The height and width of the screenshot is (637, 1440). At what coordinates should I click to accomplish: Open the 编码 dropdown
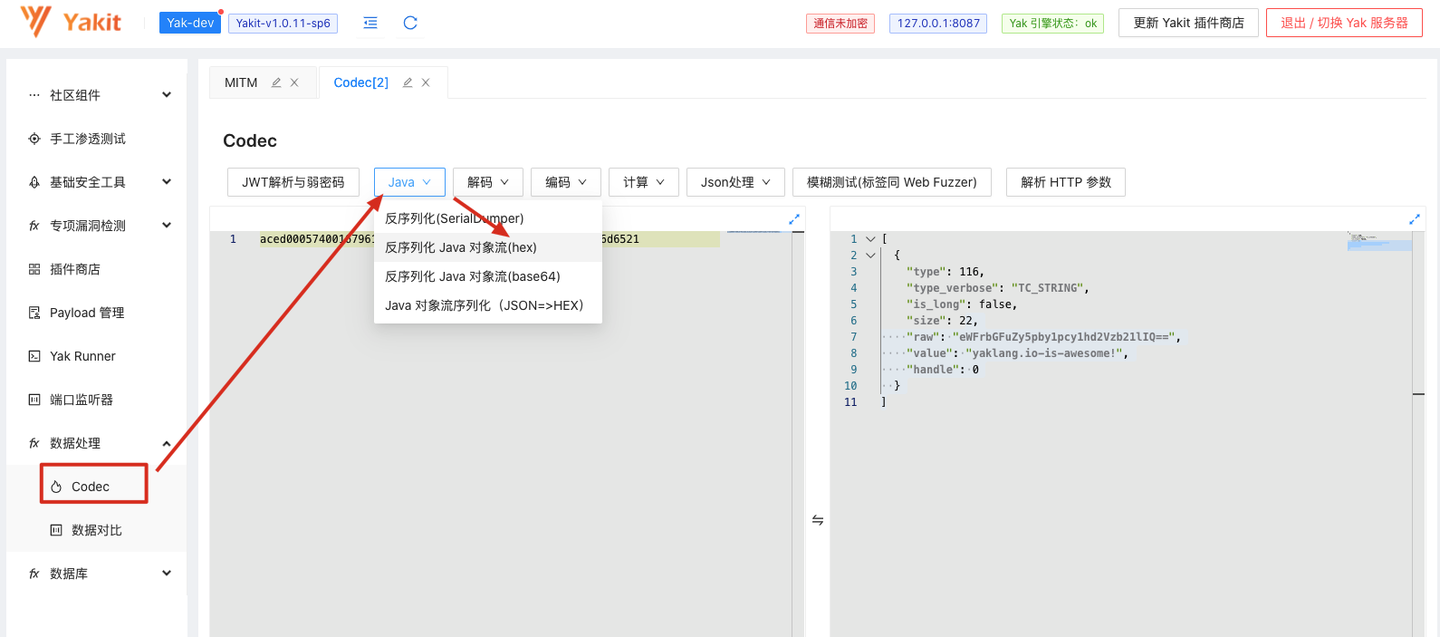point(566,182)
